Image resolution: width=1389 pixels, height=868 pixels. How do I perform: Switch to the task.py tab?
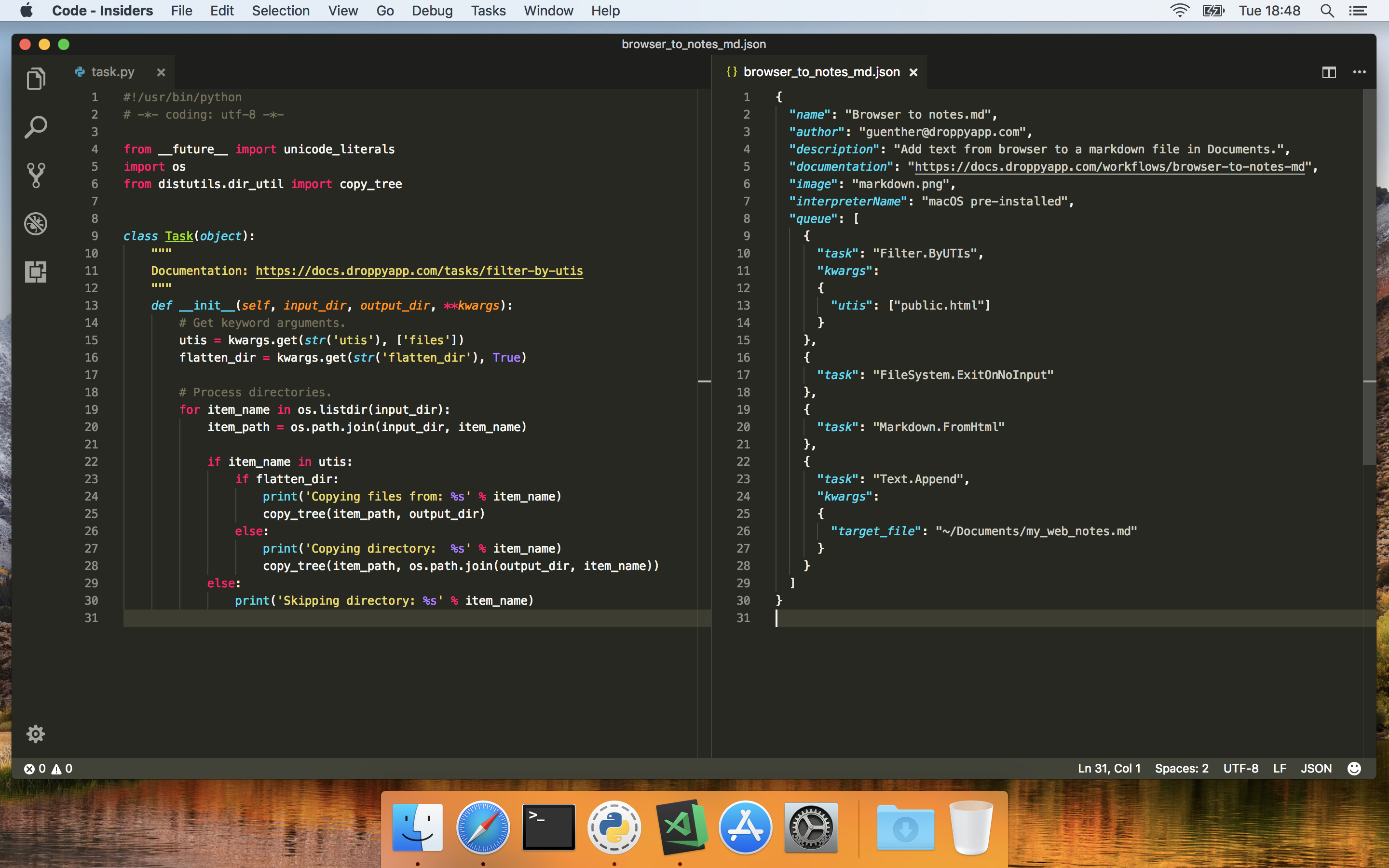click(112, 72)
